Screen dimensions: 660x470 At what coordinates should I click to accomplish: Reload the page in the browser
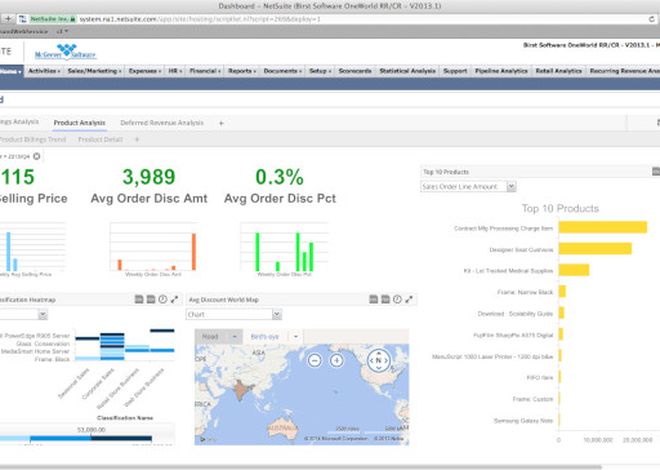pos(652,19)
